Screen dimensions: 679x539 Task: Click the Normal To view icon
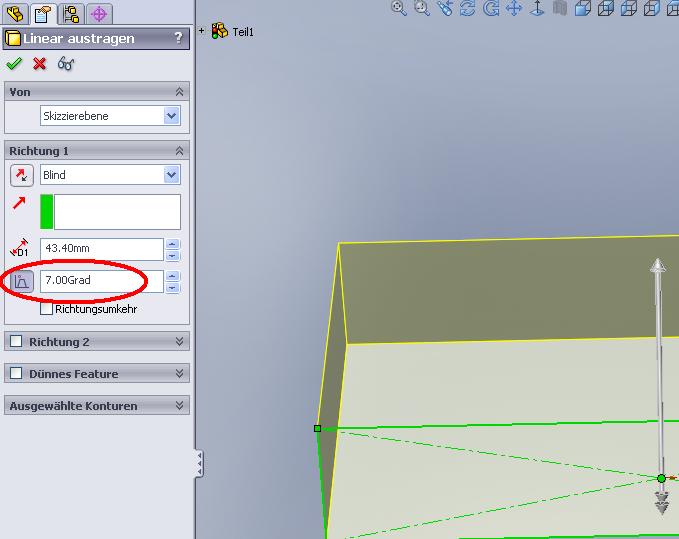tap(537, 8)
